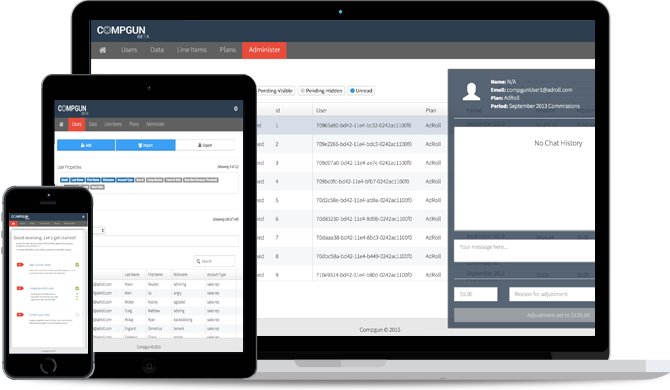Screen dimensions: 670x390
Task: Click the home icon in tablet navbar
Action: 61,124
